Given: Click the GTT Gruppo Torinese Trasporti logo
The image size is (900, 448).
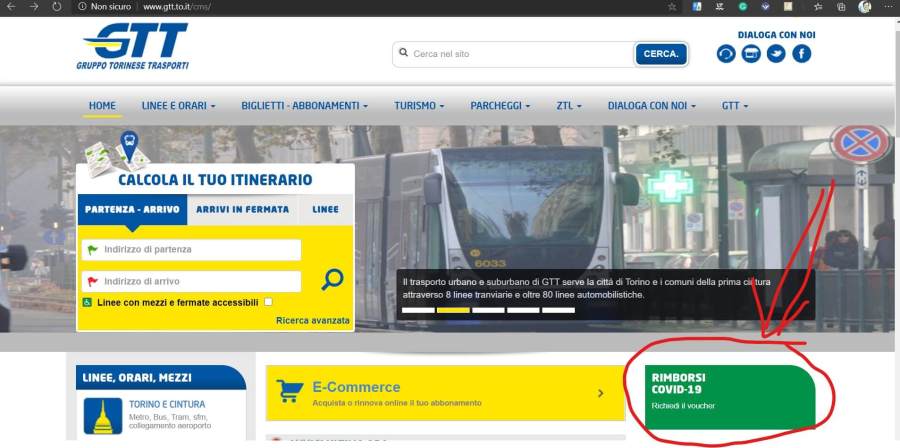Looking at the screenshot, I should (x=133, y=46).
